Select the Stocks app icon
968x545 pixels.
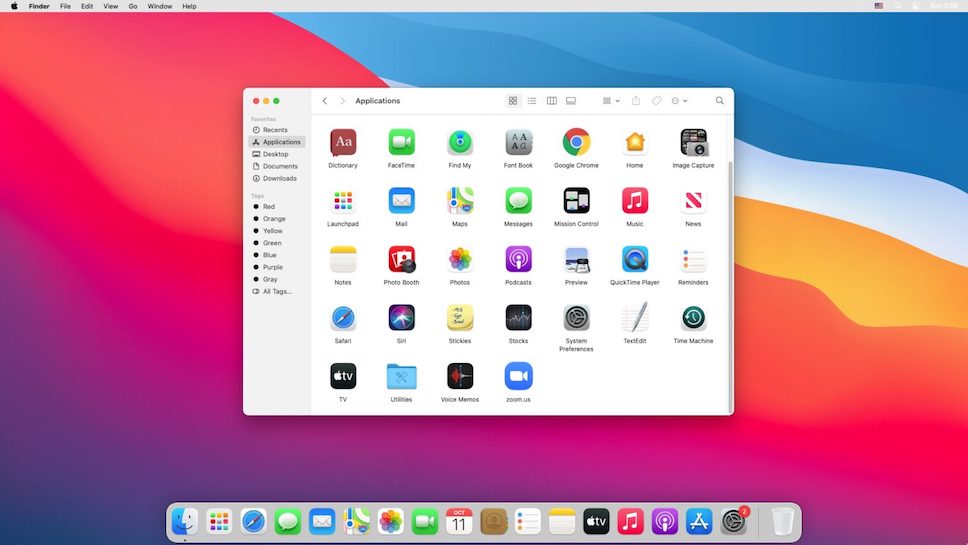518,318
